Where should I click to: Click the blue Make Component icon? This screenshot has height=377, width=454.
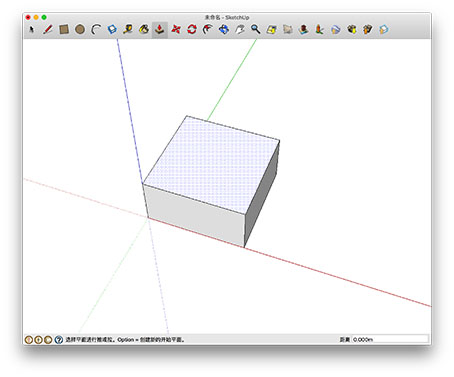coord(112,29)
